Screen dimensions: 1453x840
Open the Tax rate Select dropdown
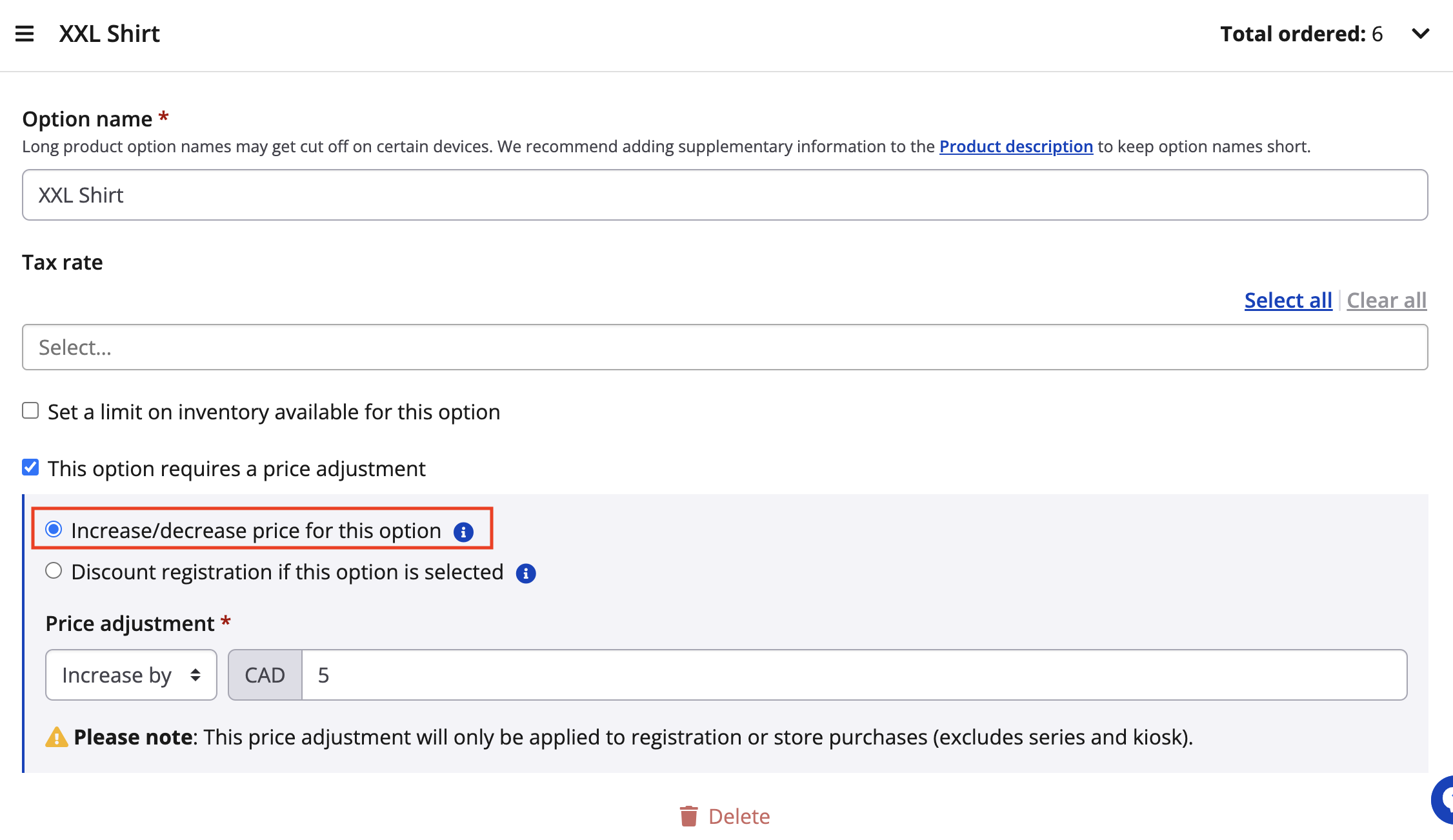tap(725, 347)
